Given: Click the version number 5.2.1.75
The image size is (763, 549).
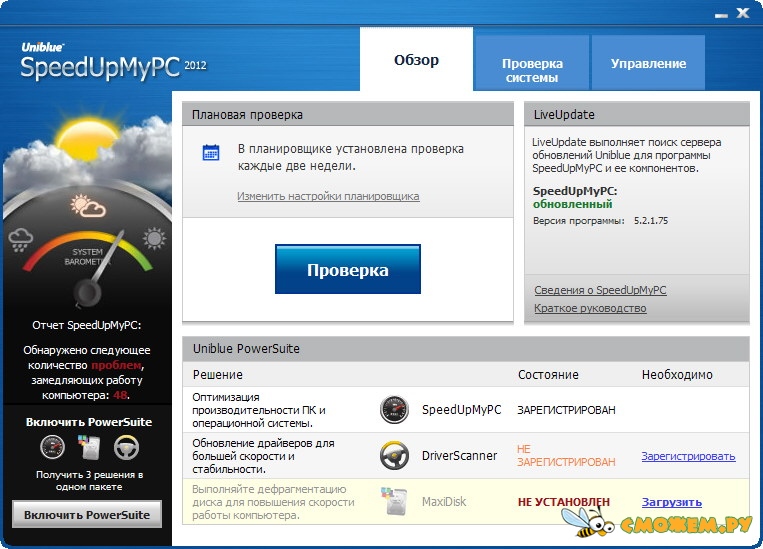Looking at the screenshot, I should [x=651, y=220].
